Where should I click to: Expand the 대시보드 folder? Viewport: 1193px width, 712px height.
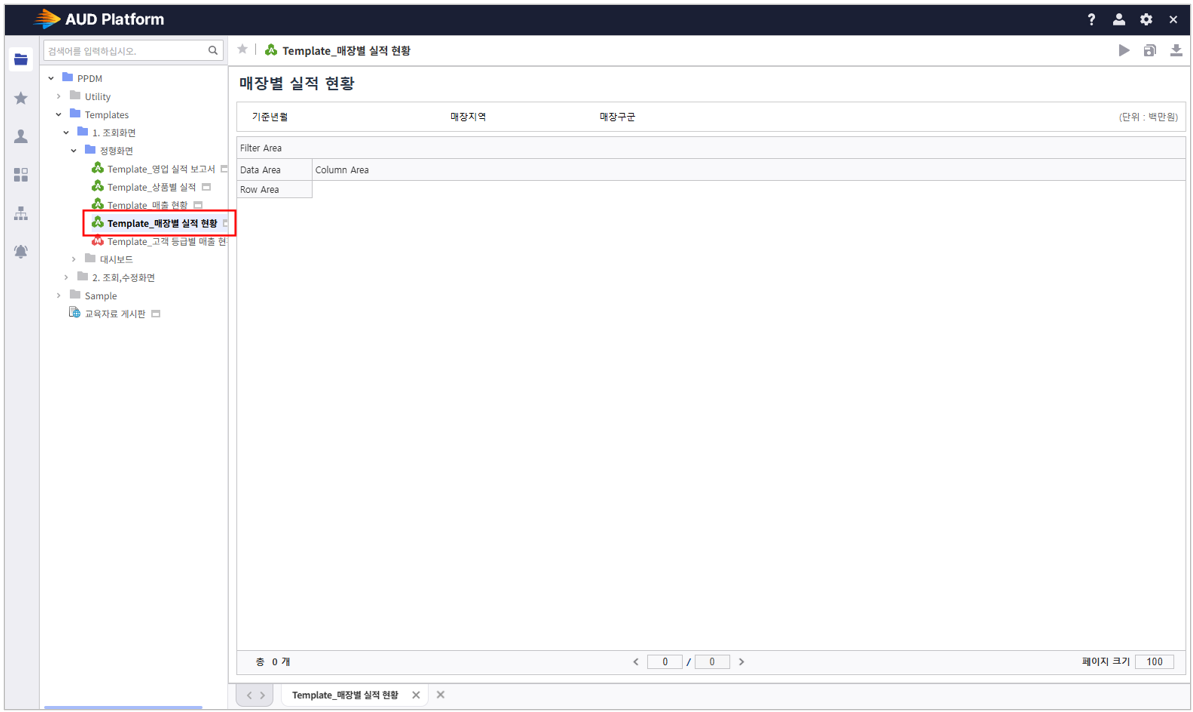tap(74, 259)
